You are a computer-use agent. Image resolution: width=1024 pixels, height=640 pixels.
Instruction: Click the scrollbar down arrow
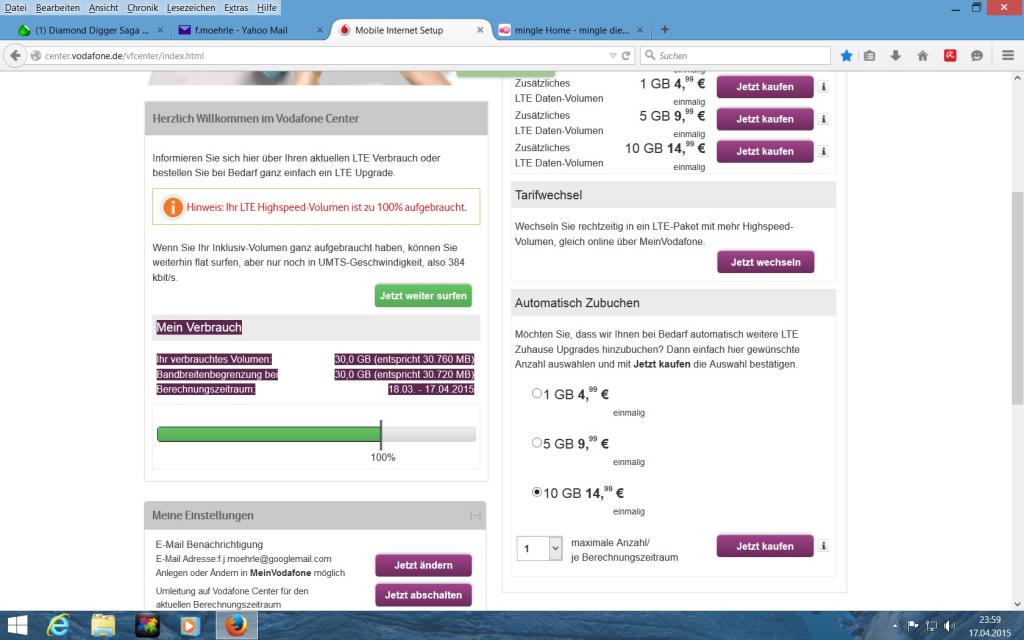pos(1017,603)
